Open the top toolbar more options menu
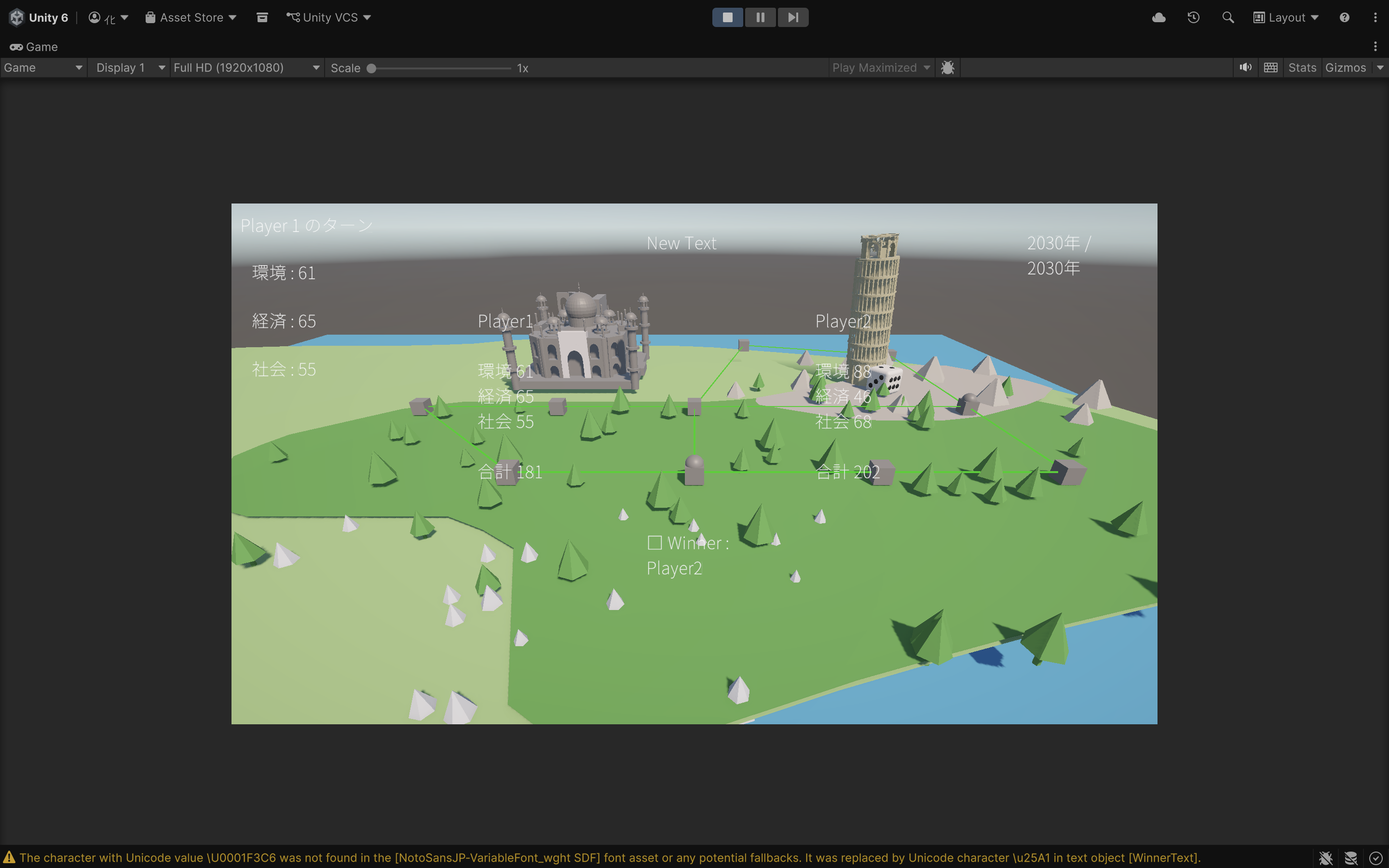 coord(1375,17)
